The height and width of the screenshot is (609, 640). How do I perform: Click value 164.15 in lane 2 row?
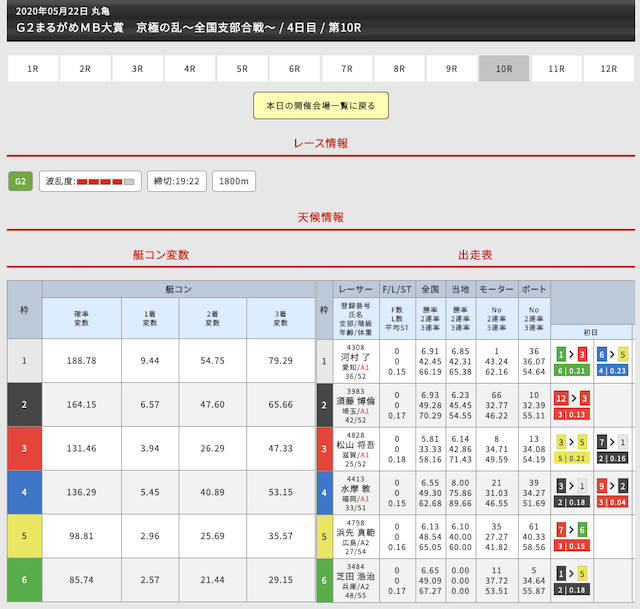coord(82,405)
